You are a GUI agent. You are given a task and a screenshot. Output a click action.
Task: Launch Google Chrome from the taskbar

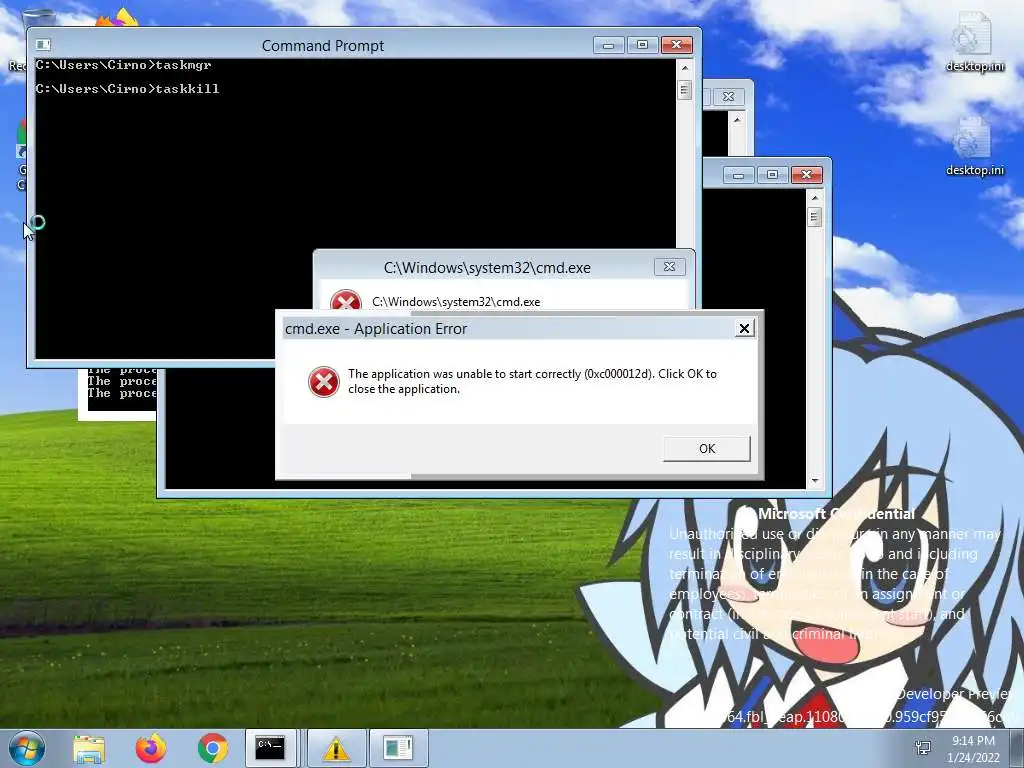[213, 748]
